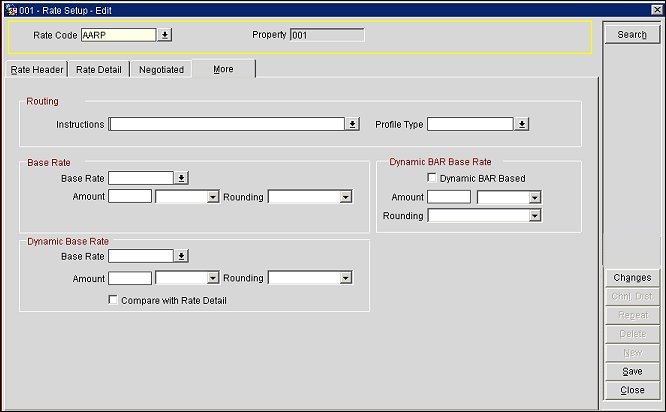Open Base Rate lookup arrow in Base Rate section

point(181,178)
